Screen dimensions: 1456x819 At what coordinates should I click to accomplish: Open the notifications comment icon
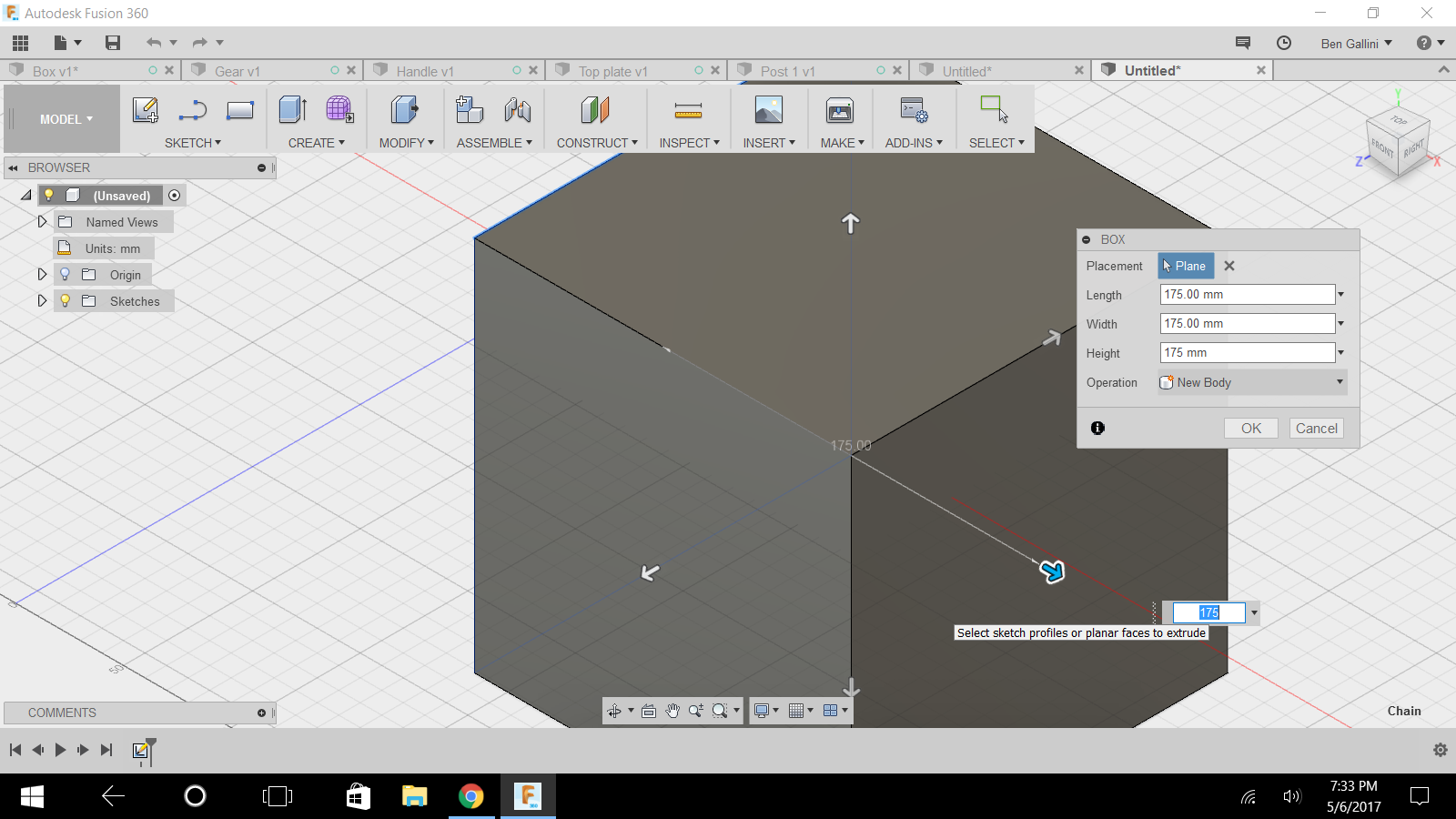pyautogui.click(x=1243, y=43)
